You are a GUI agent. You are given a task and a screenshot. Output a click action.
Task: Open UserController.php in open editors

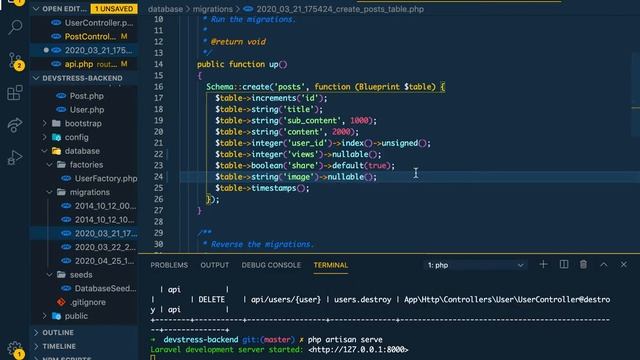tap(98, 23)
